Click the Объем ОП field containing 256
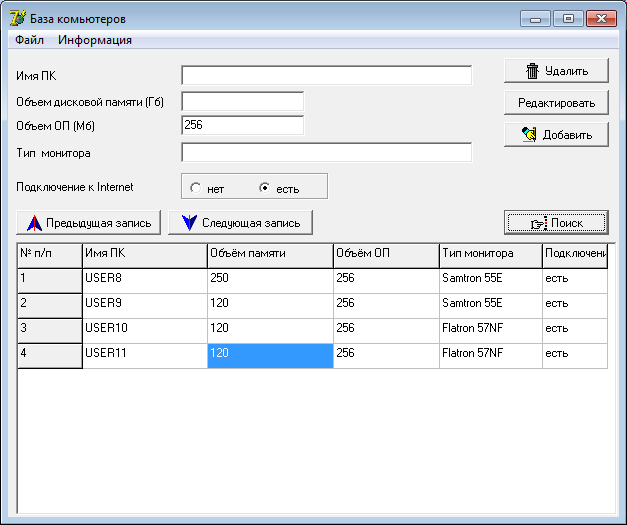Image resolution: width=627 pixels, height=525 pixels. pyautogui.click(x=242, y=125)
